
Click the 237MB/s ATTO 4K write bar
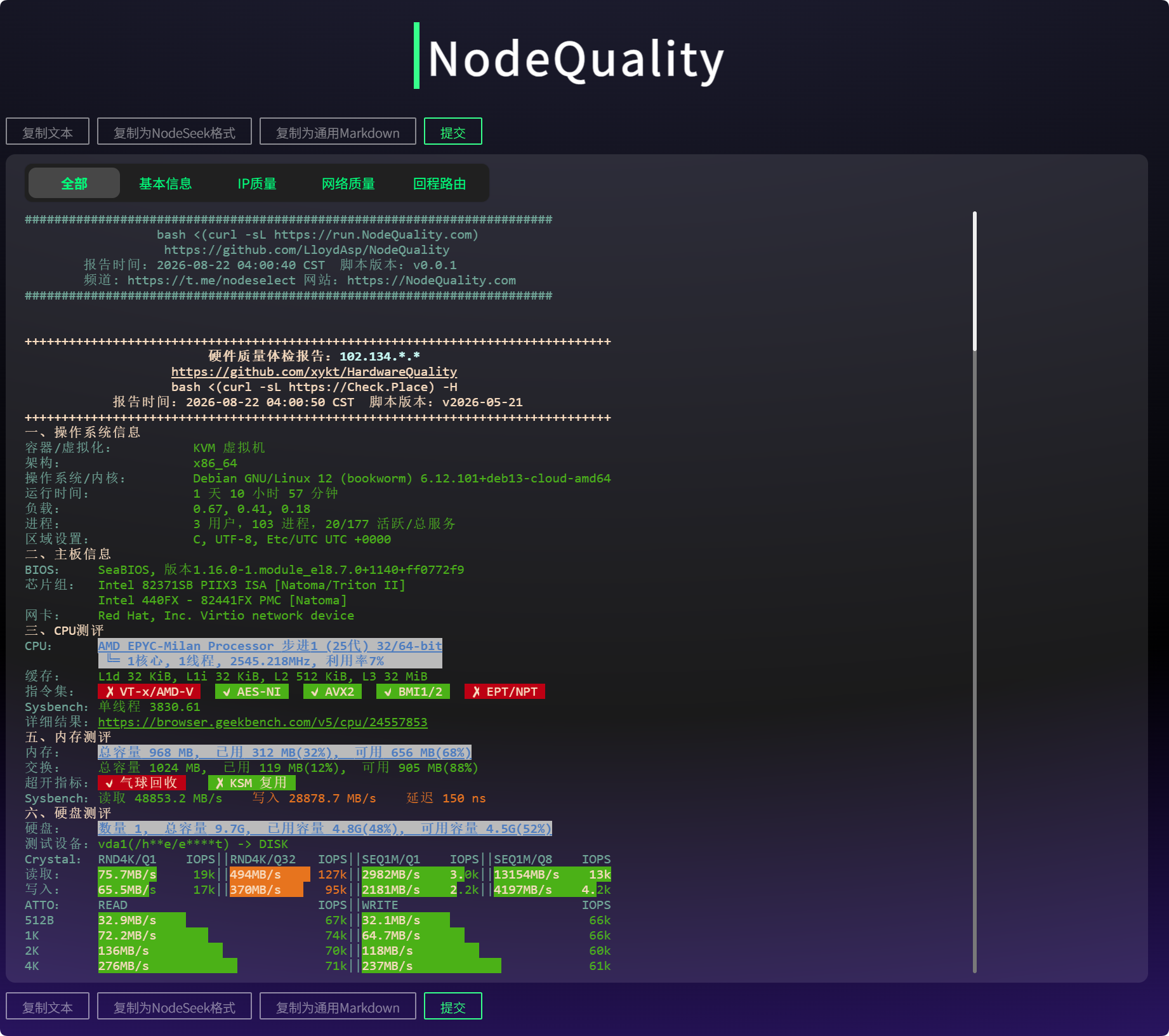pos(432,966)
